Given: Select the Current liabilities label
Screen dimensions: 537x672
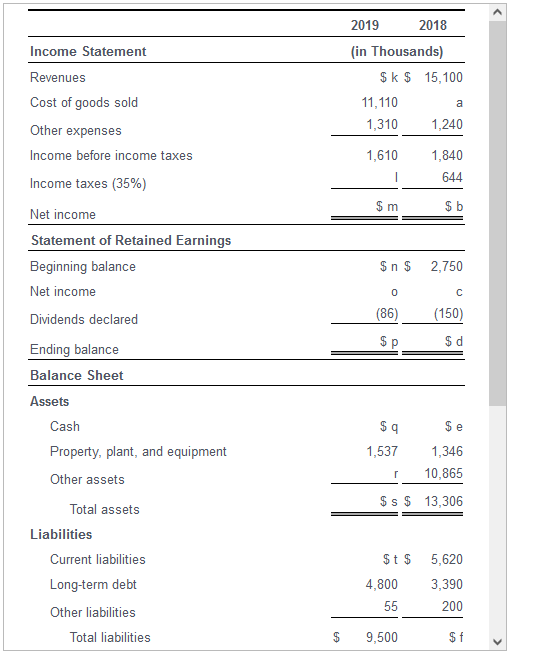Looking at the screenshot, I should 98,560.
